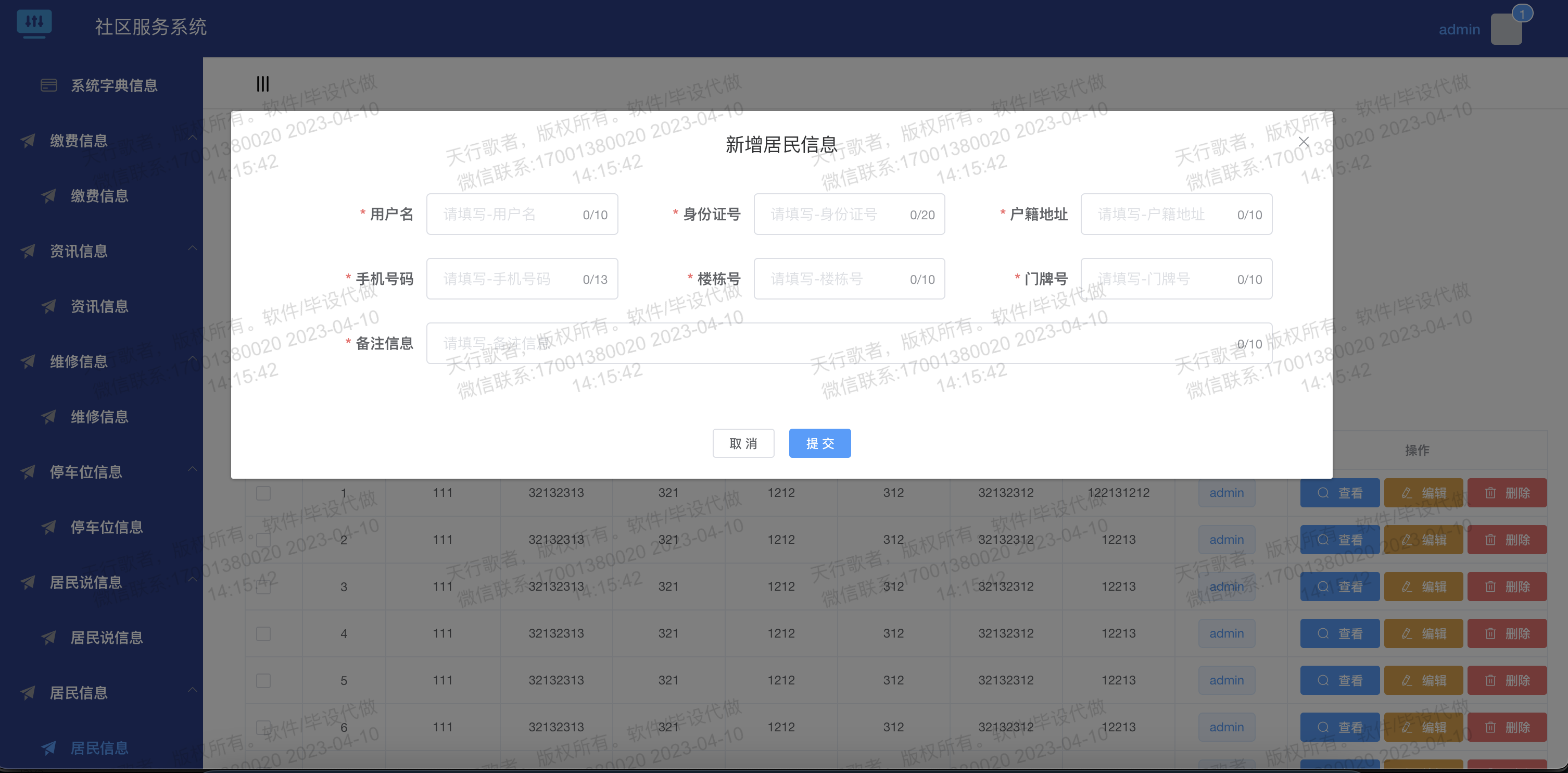Click the 用户名 input field
This screenshot has height=773, width=1568.
(x=522, y=215)
